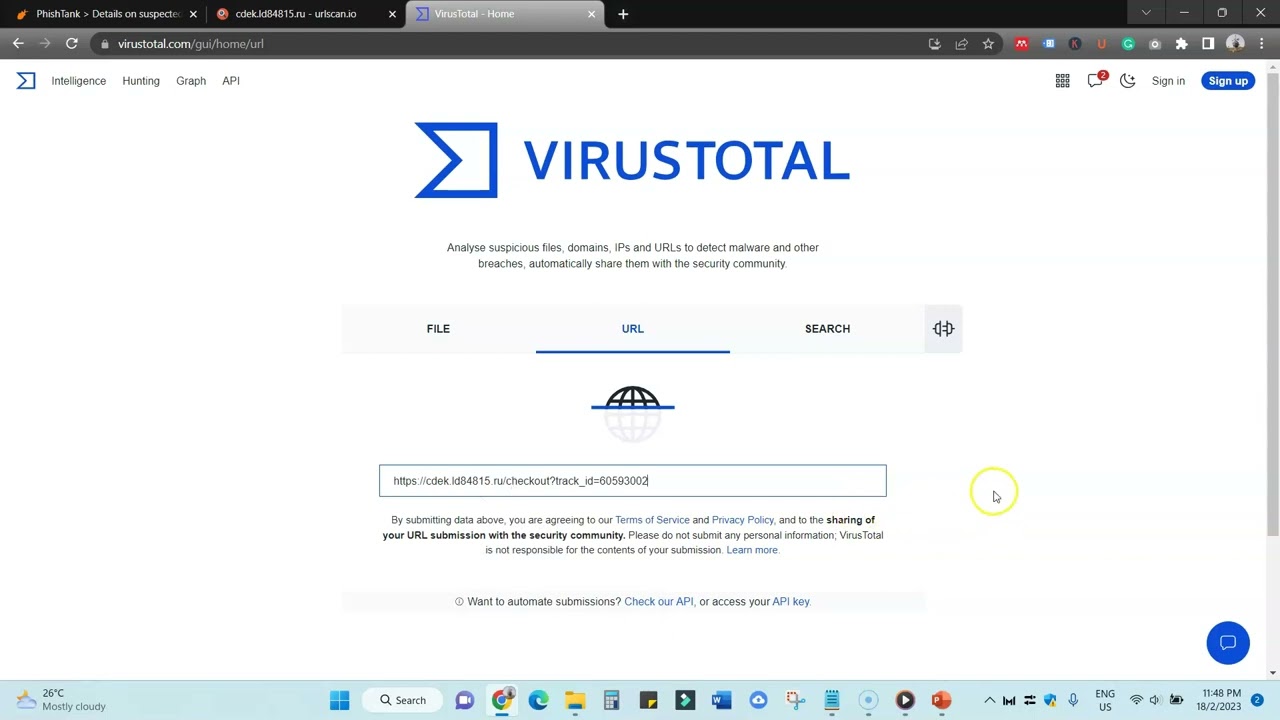
Task: Click the VirusTotal sigma logo in top-left
Action: 26,81
